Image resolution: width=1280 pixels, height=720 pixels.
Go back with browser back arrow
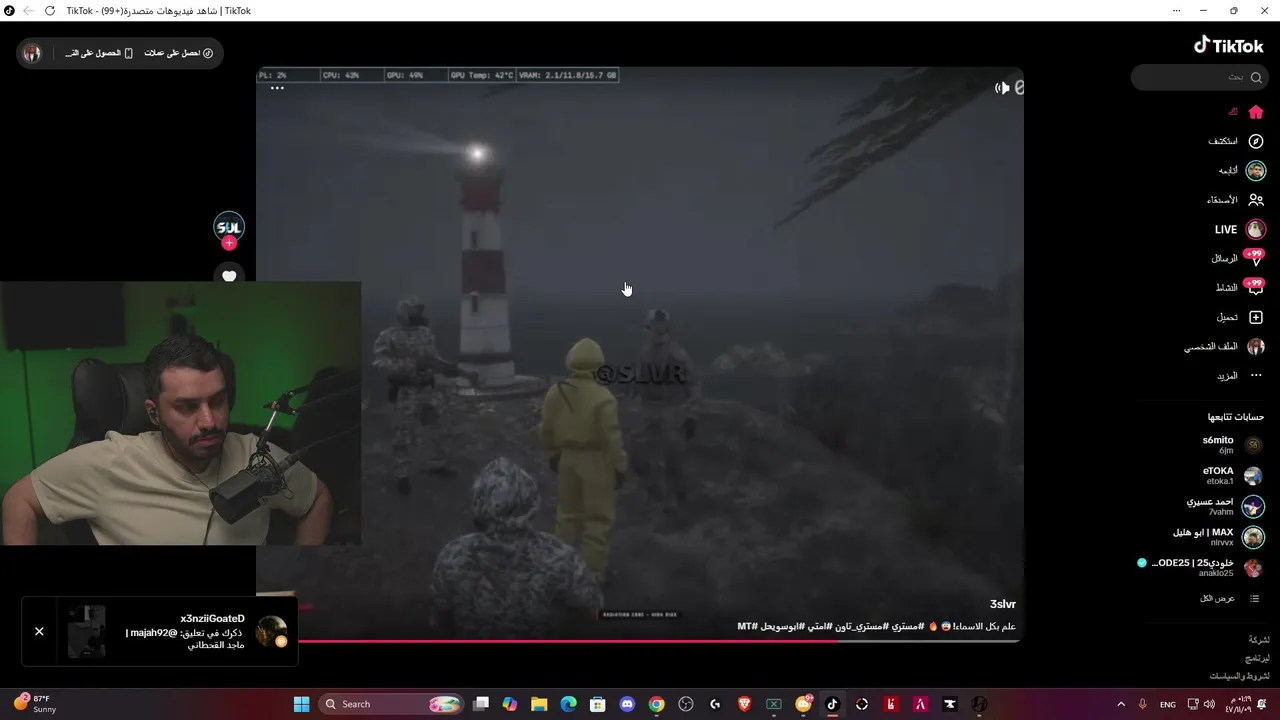28,10
